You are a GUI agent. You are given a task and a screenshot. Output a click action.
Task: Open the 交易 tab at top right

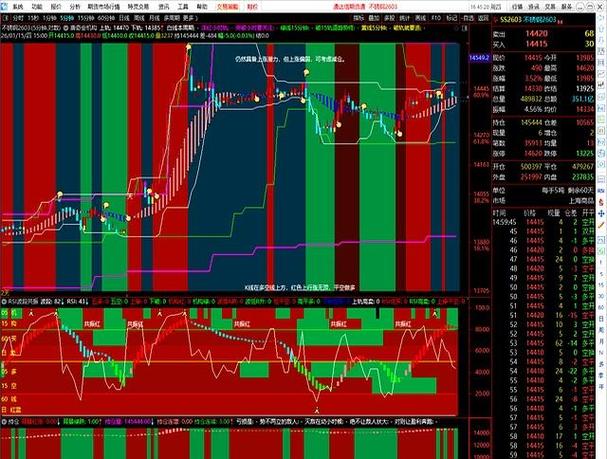pos(550,7)
